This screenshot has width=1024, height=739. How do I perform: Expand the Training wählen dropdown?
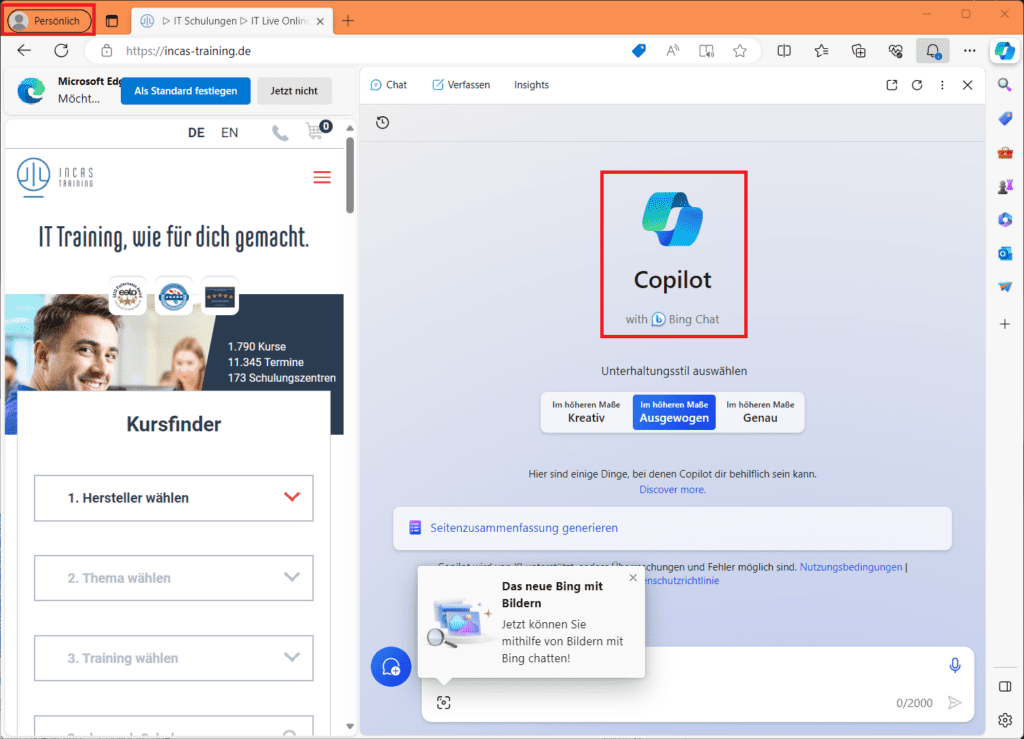[x=174, y=658]
